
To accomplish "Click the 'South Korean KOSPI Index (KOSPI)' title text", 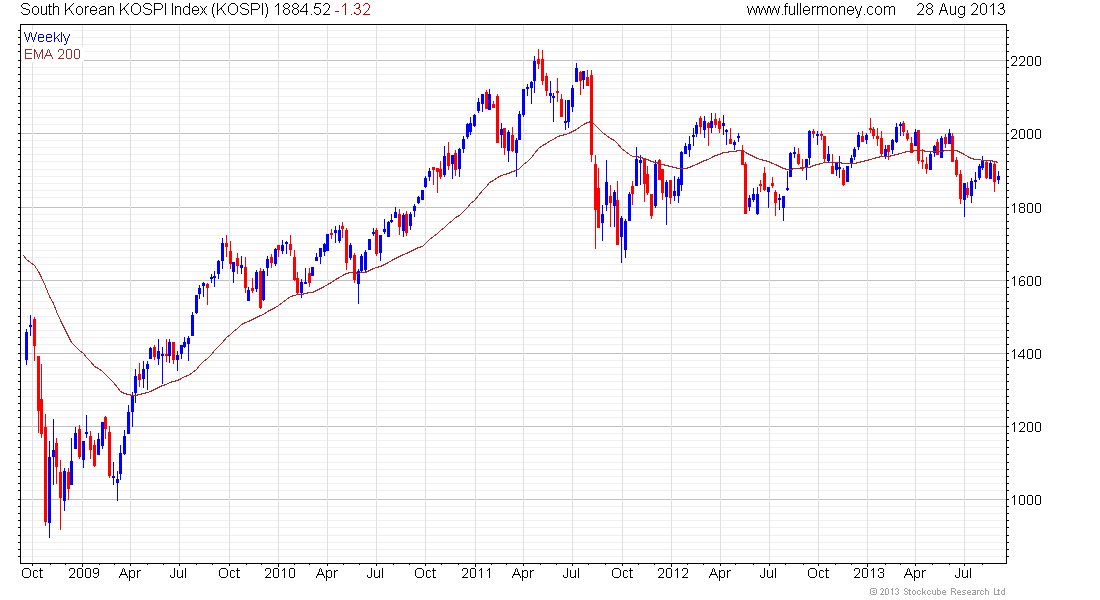I will pos(145,10).
